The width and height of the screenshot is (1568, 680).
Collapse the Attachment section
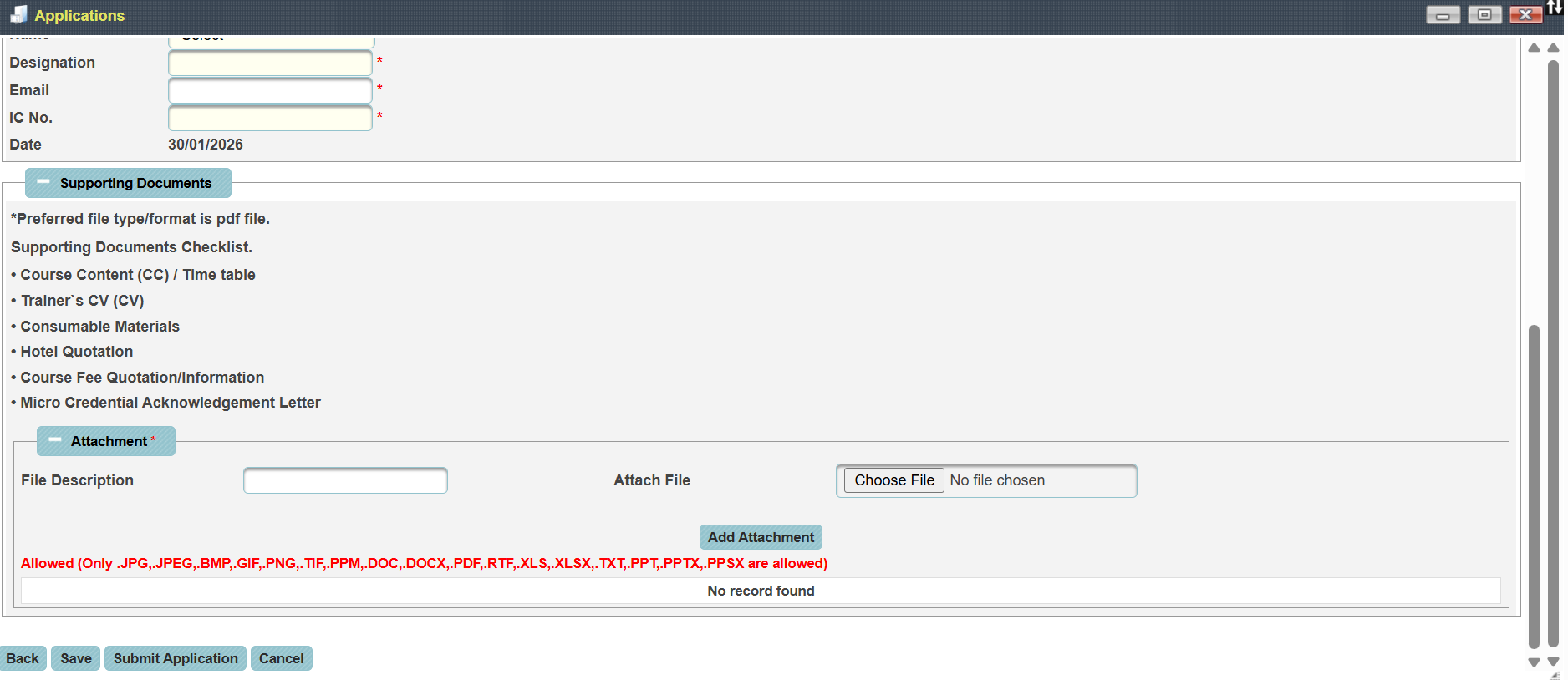coord(55,440)
